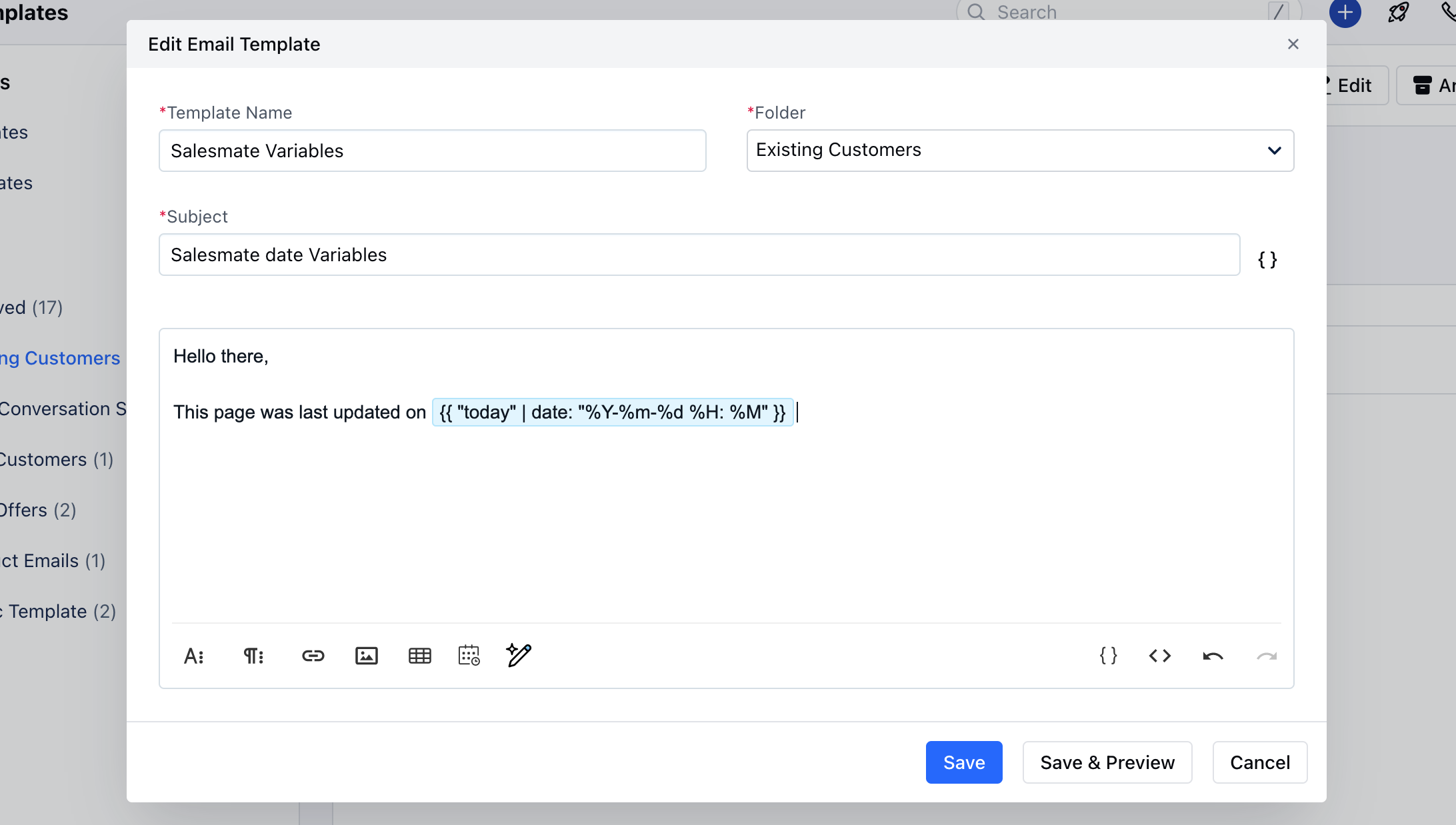Viewport: 1456px width, 825px height.
Task: Insert variable using editor curly braces icon
Action: pos(1108,656)
